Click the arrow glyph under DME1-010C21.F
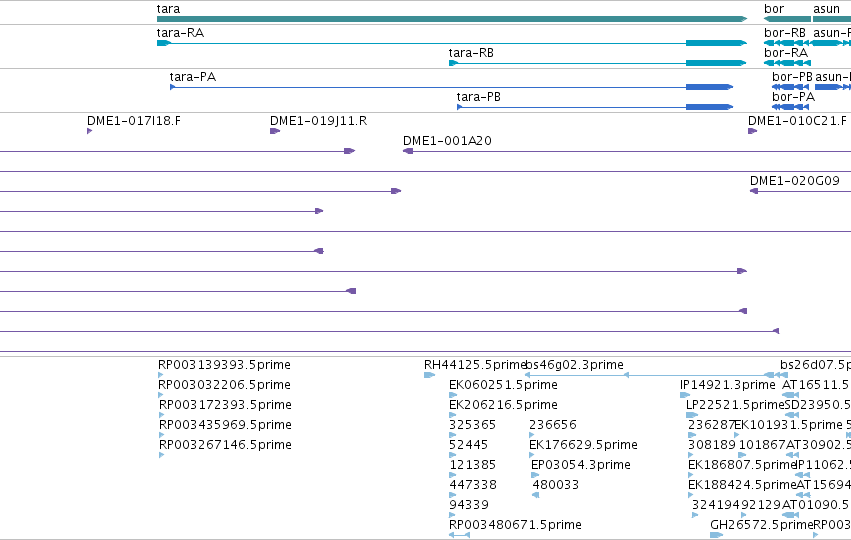851x540 pixels. coord(752,131)
